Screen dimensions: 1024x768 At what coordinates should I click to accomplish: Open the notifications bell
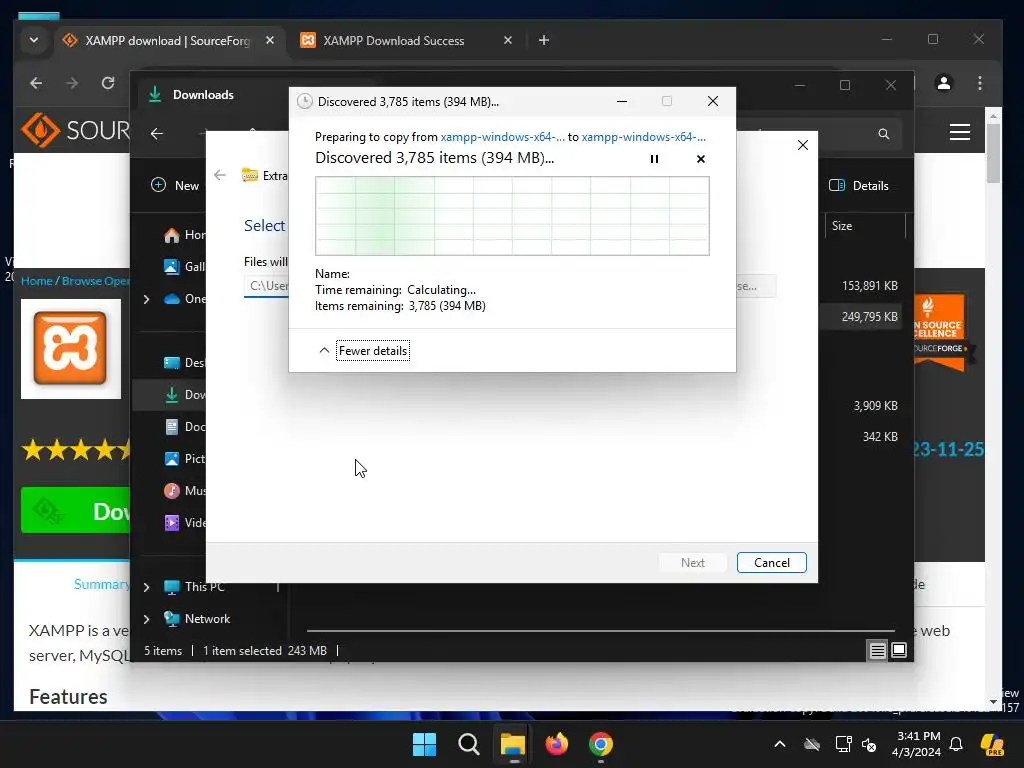pyautogui.click(x=956, y=744)
